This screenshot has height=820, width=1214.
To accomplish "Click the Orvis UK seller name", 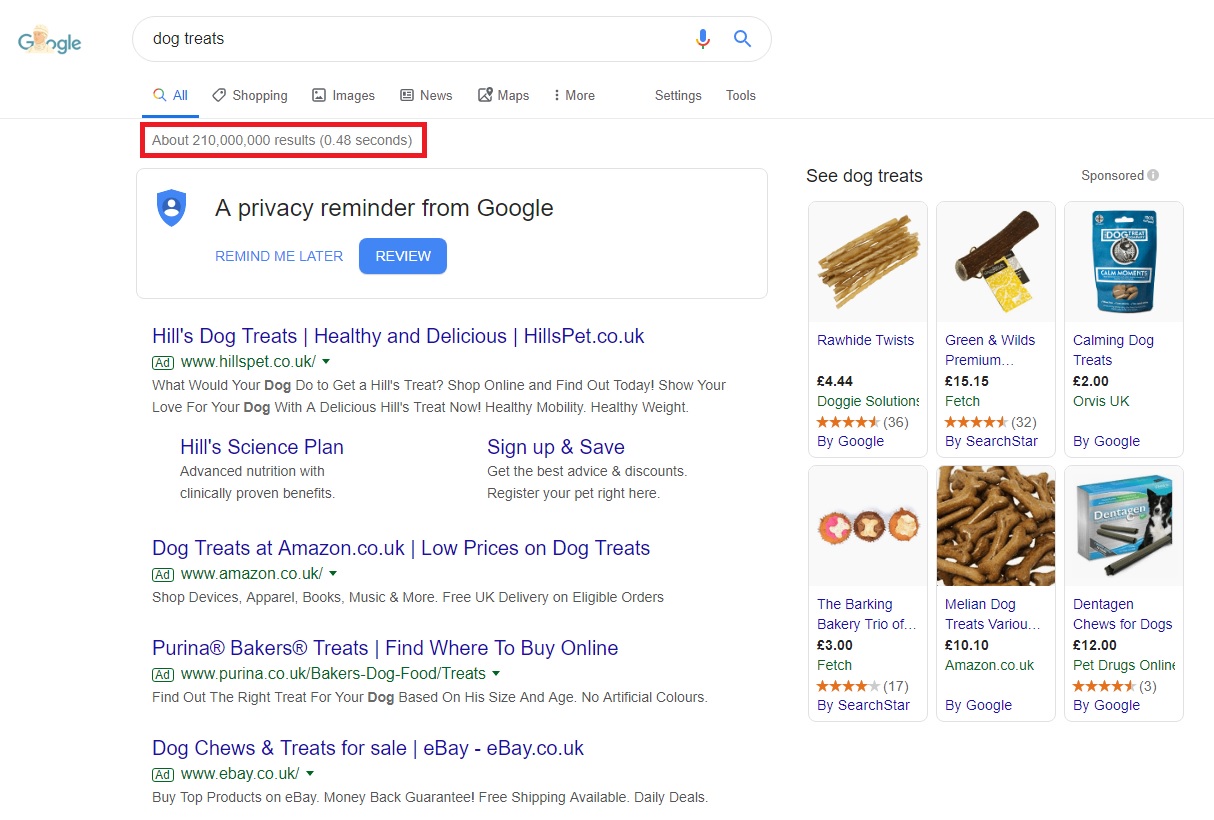I will tap(1101, 401).
